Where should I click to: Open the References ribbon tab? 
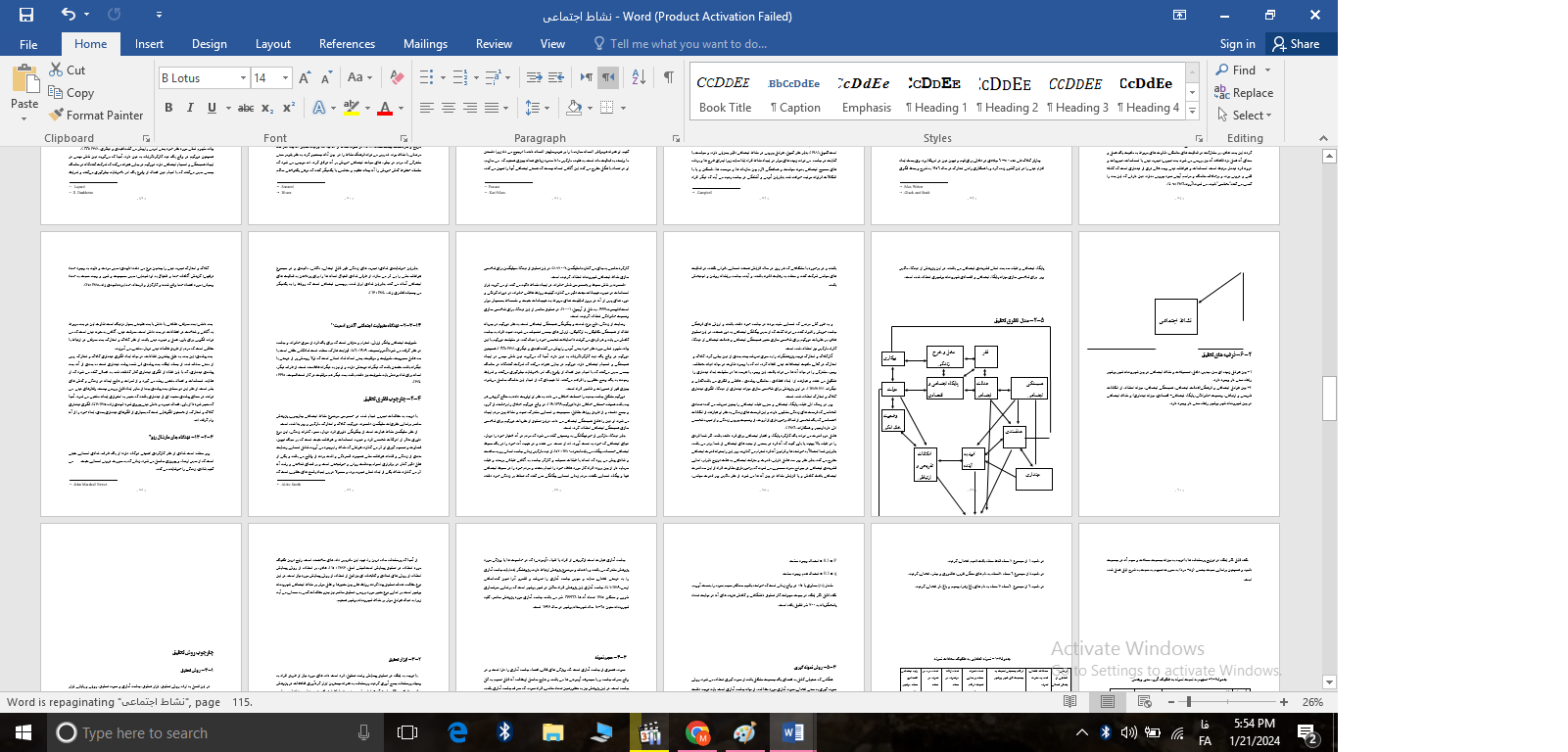347,44
